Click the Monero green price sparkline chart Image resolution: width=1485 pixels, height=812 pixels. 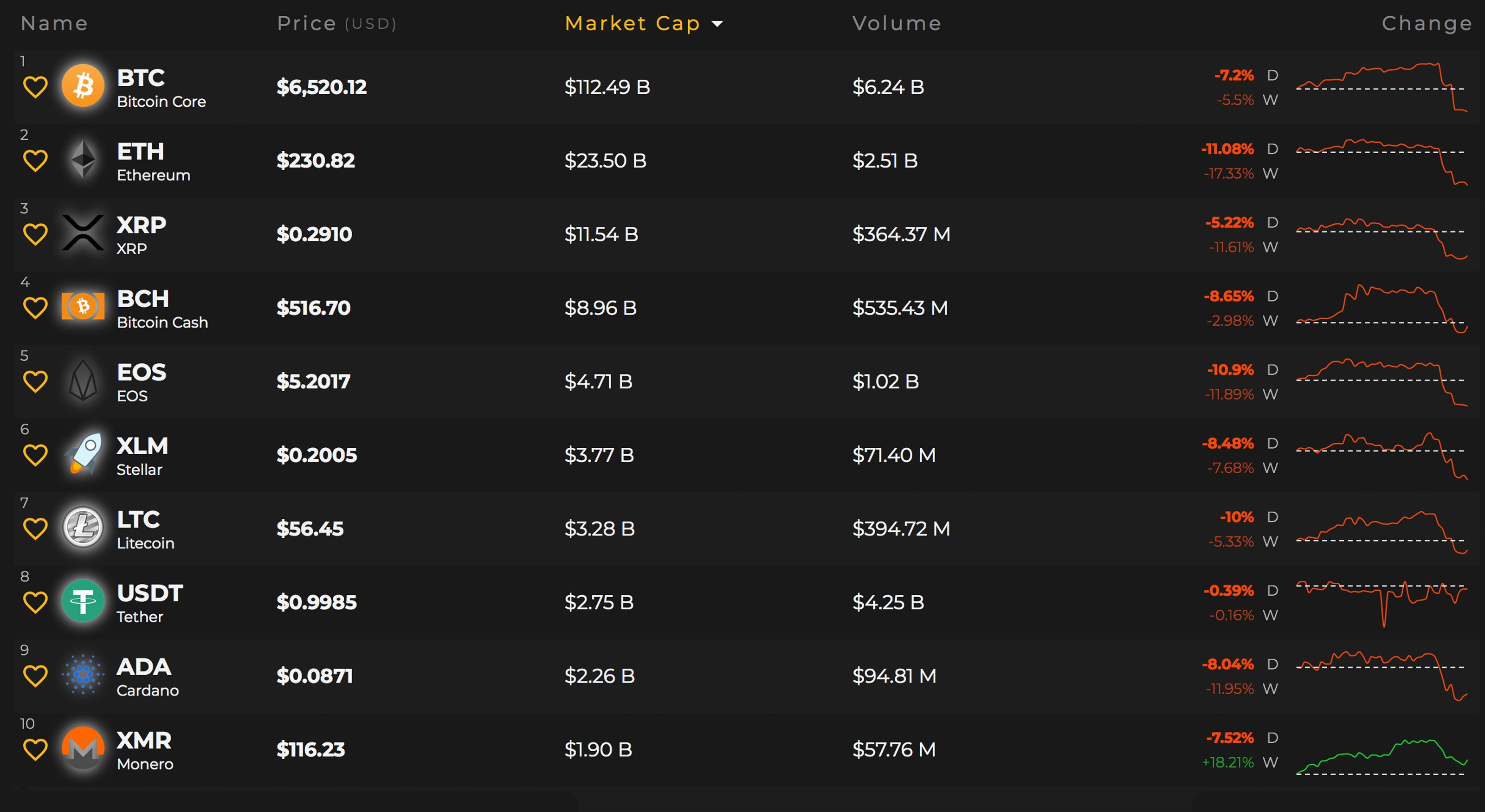(1381, 756)
